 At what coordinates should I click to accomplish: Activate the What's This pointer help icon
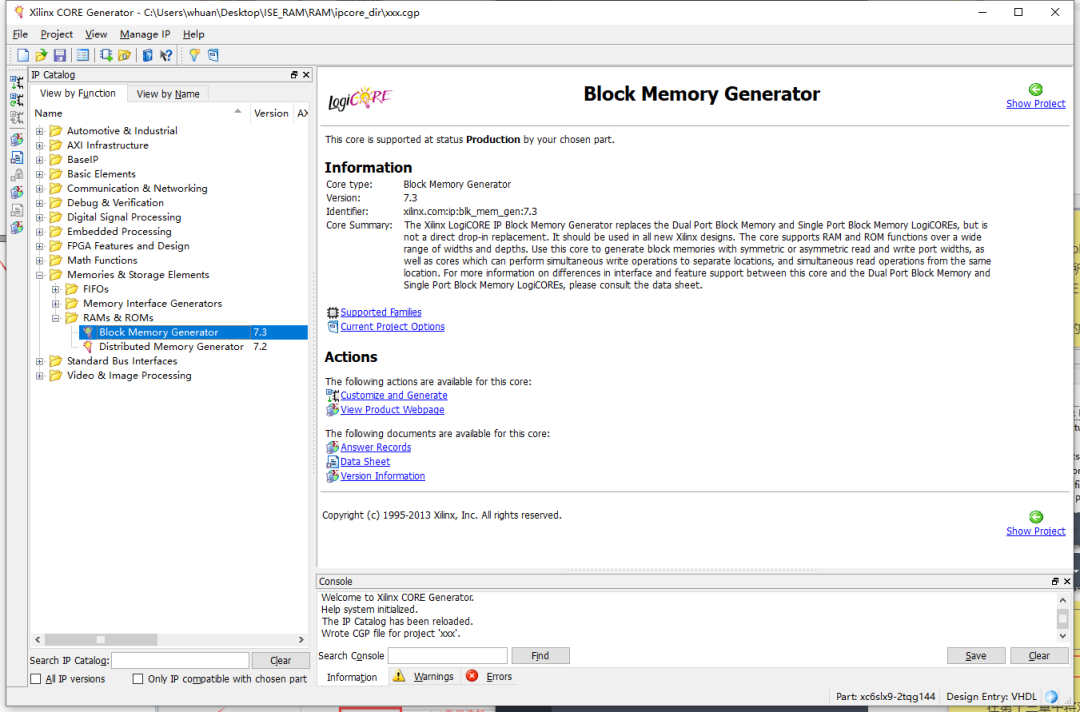(166, 56)
